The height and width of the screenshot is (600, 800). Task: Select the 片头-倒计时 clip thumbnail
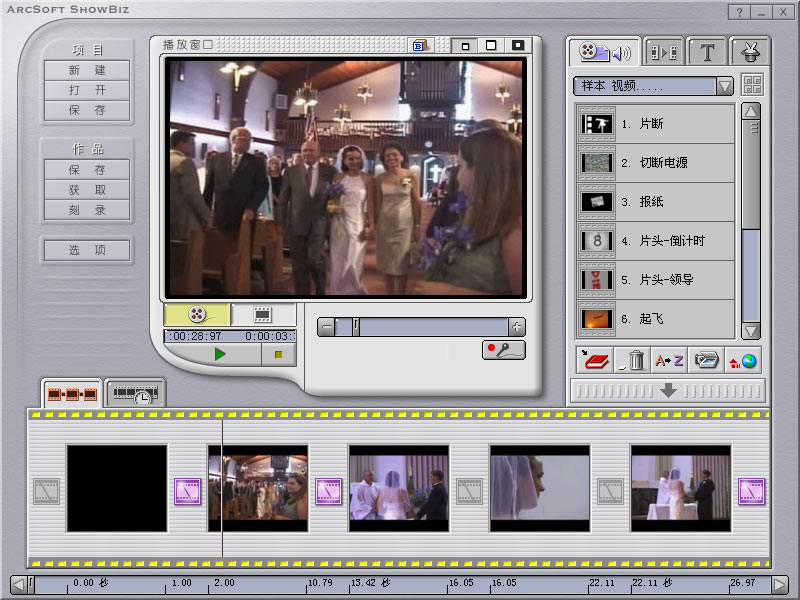596,241
